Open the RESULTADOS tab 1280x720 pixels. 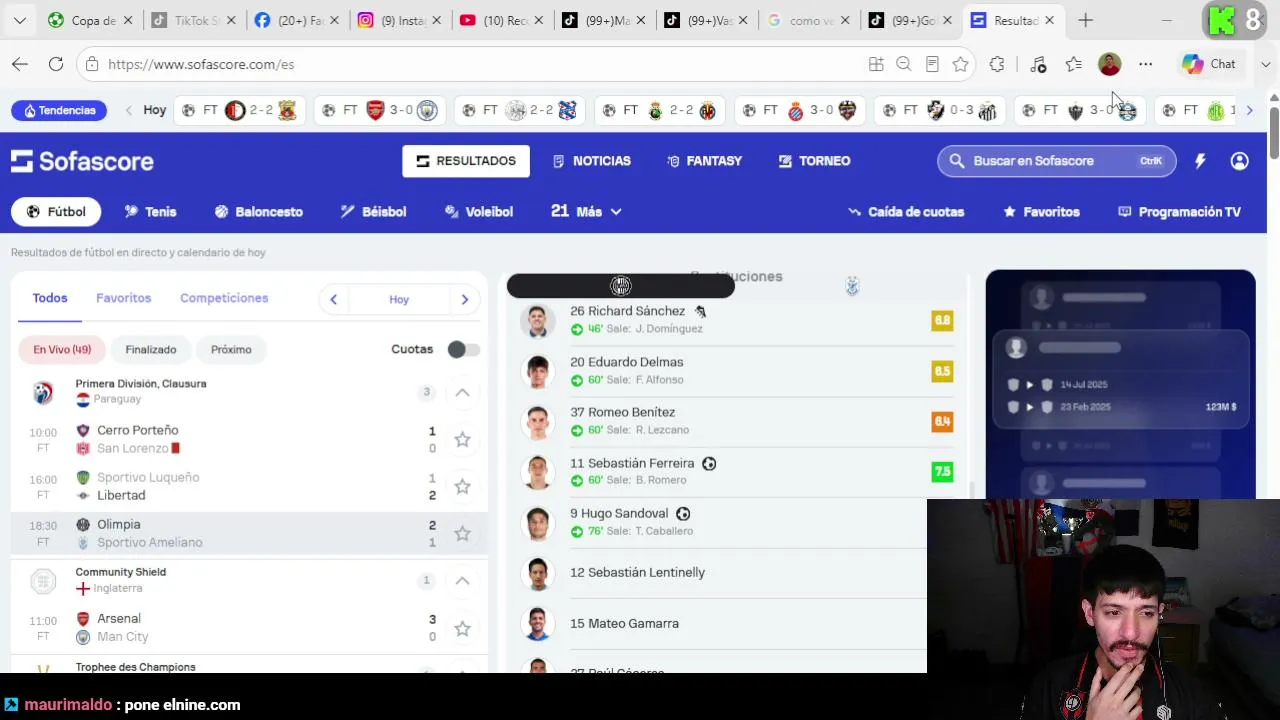[466, 161]
